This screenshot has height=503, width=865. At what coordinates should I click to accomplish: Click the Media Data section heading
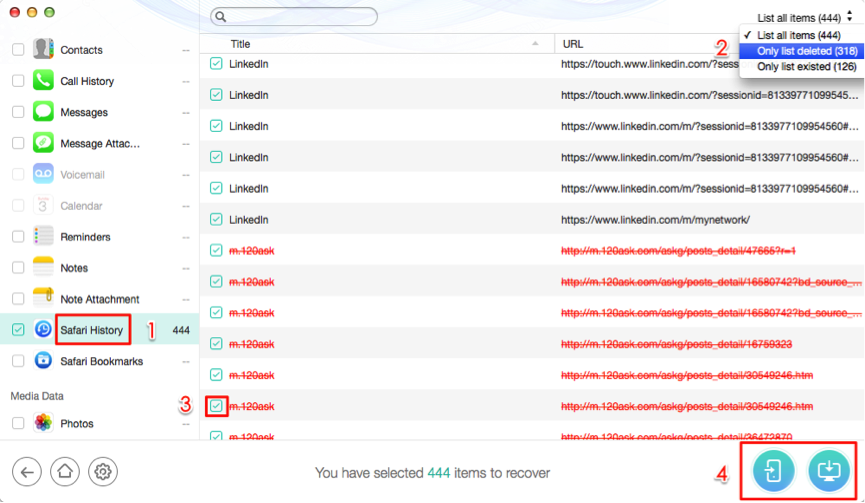[37, 396]
